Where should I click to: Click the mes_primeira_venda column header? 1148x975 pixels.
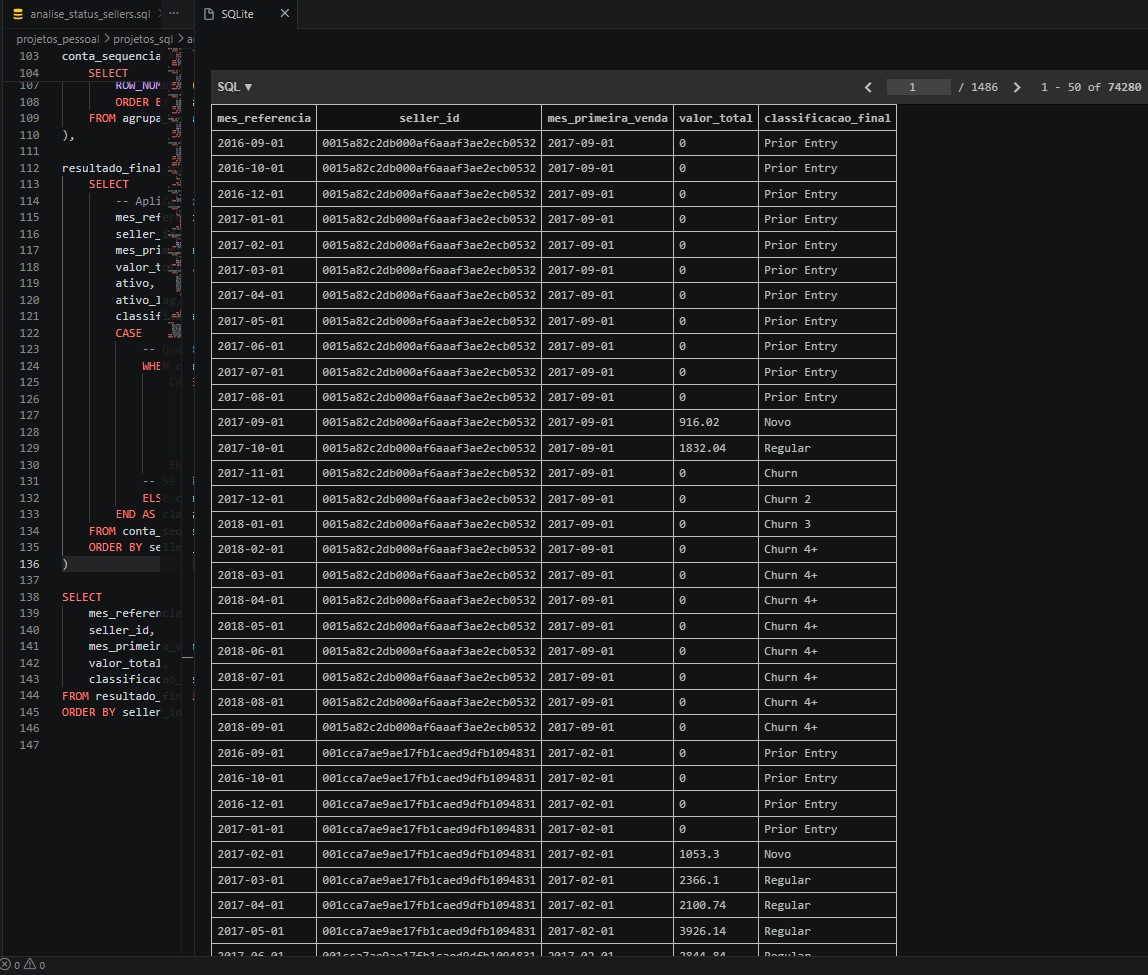pyautogui.click(x=607, y=118)
